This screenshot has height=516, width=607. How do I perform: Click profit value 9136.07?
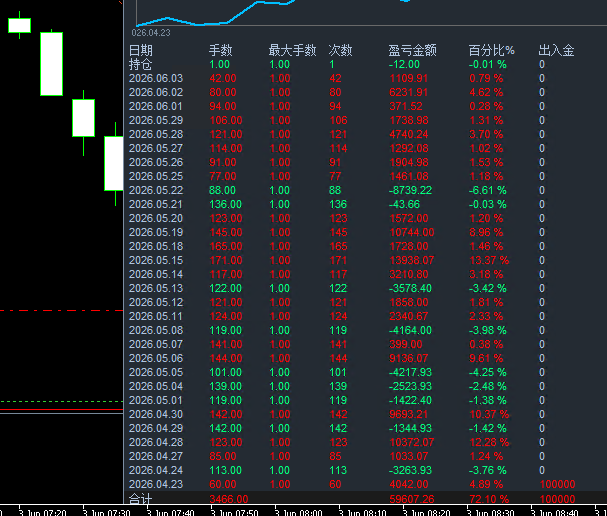tap(408, 358)
